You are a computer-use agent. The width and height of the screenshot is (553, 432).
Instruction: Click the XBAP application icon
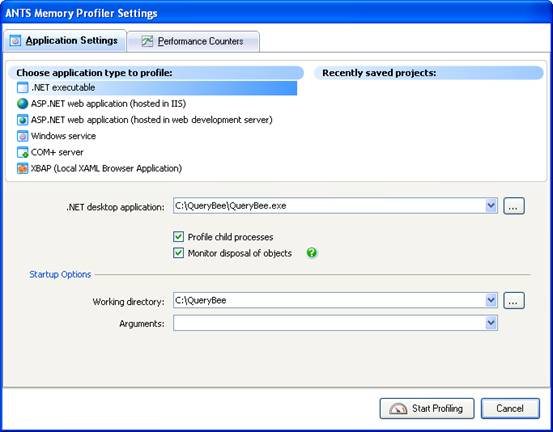[x=22, y=169]
